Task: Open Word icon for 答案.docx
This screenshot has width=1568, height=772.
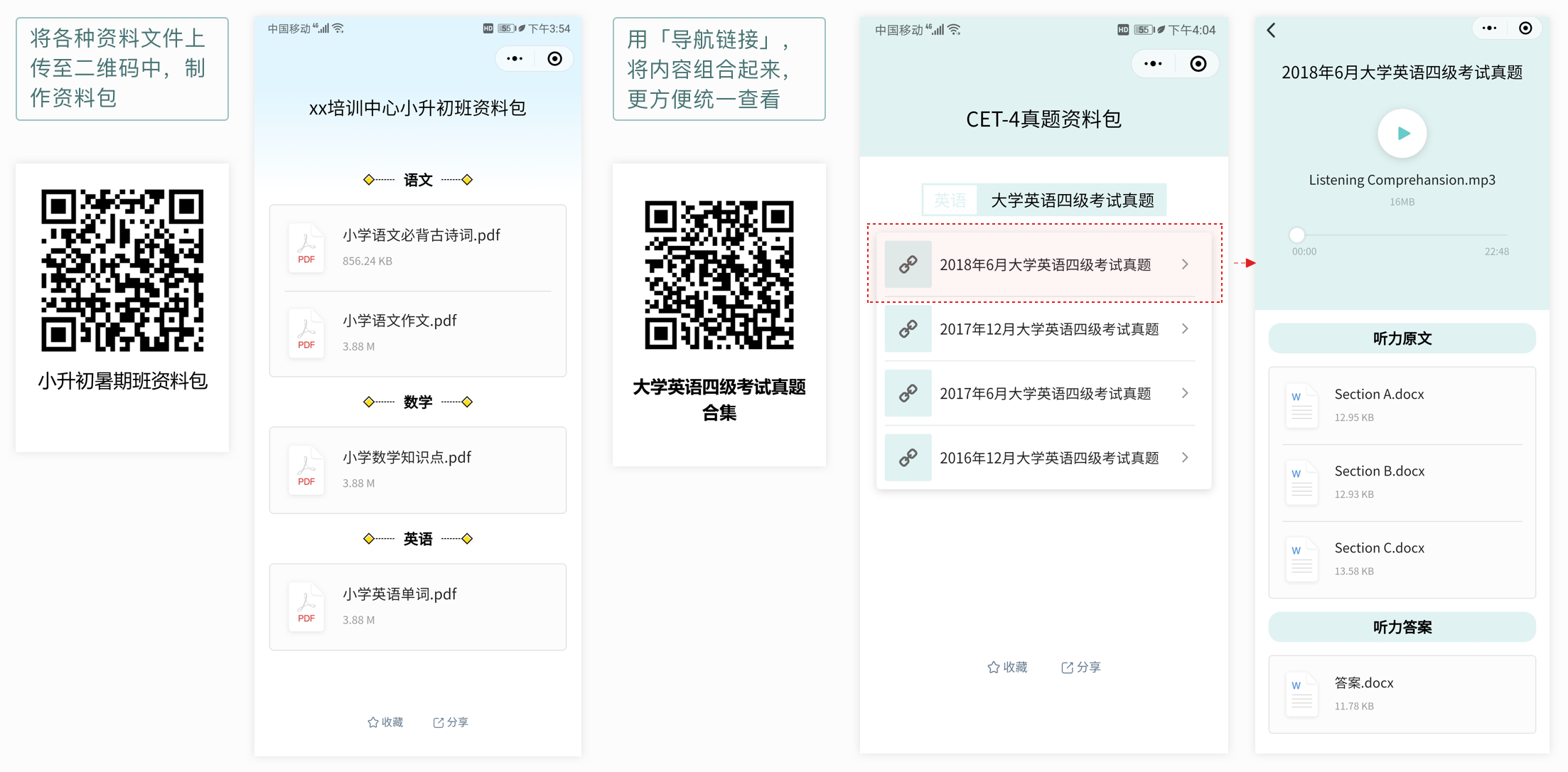Action: click(1301, 693)
